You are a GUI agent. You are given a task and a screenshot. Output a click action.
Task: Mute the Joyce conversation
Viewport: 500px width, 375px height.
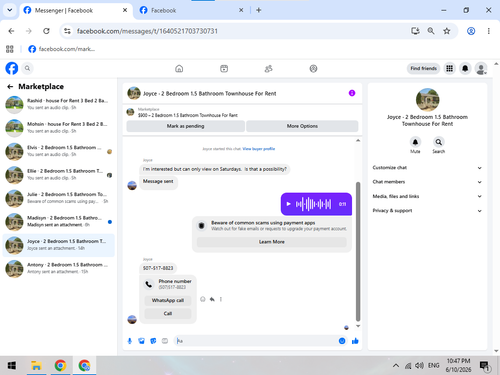coord(415,142)
